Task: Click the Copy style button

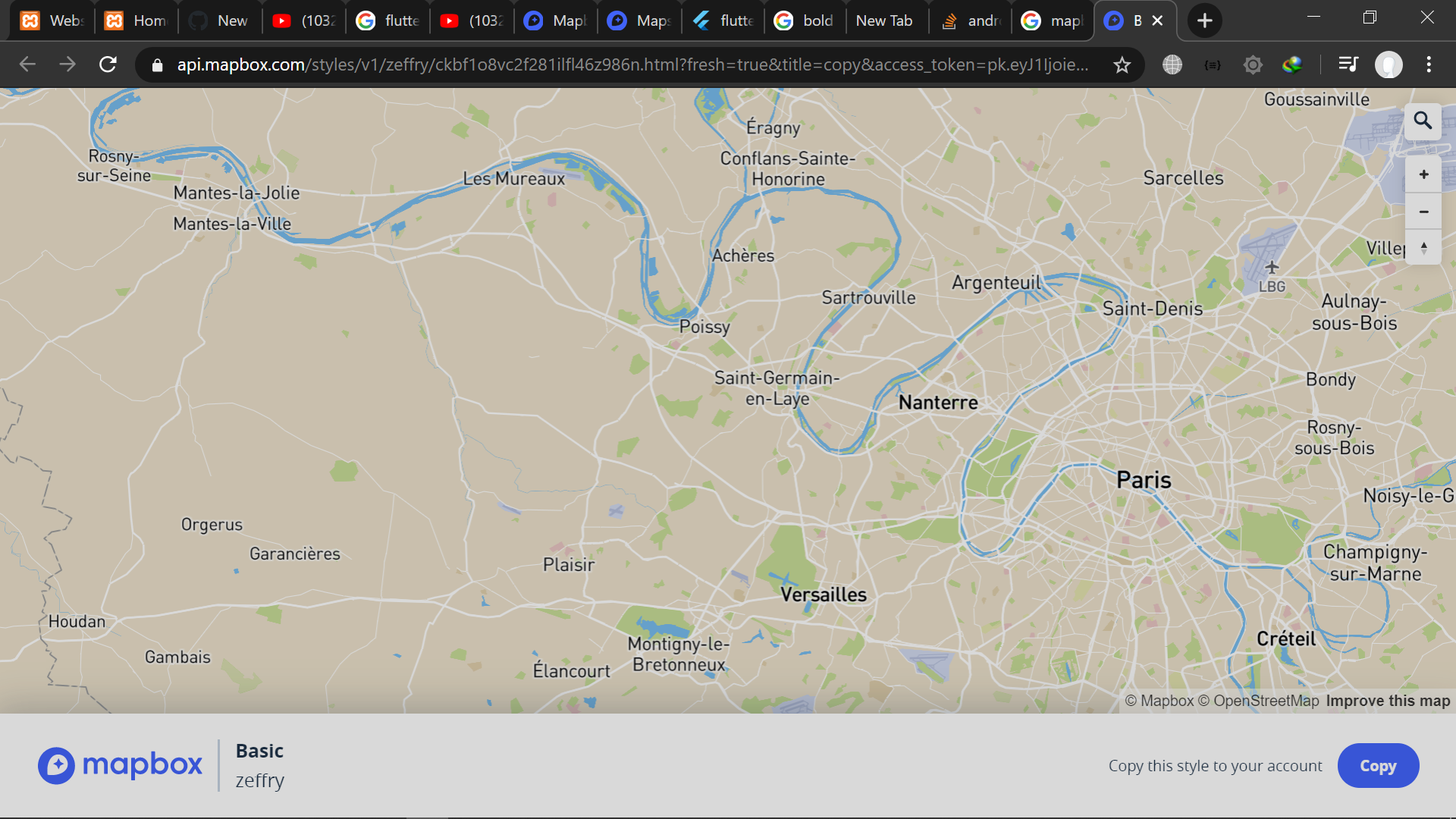Action: coord(1377,766)
